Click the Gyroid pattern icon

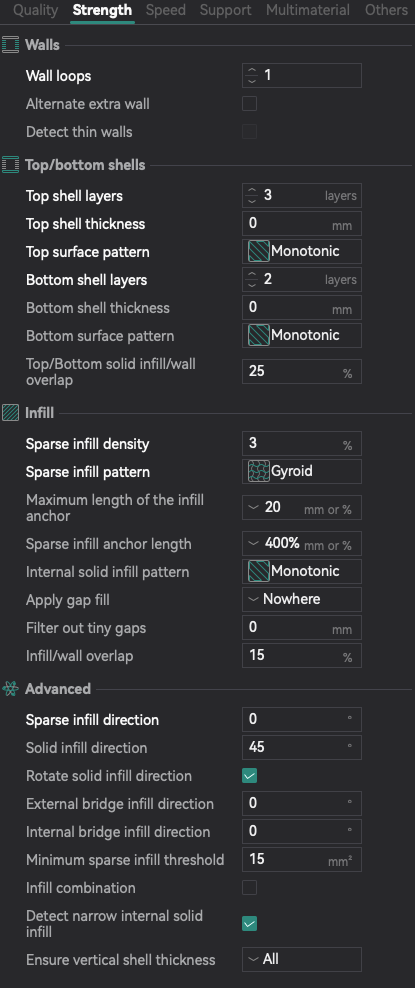click(x=259, y=471)
